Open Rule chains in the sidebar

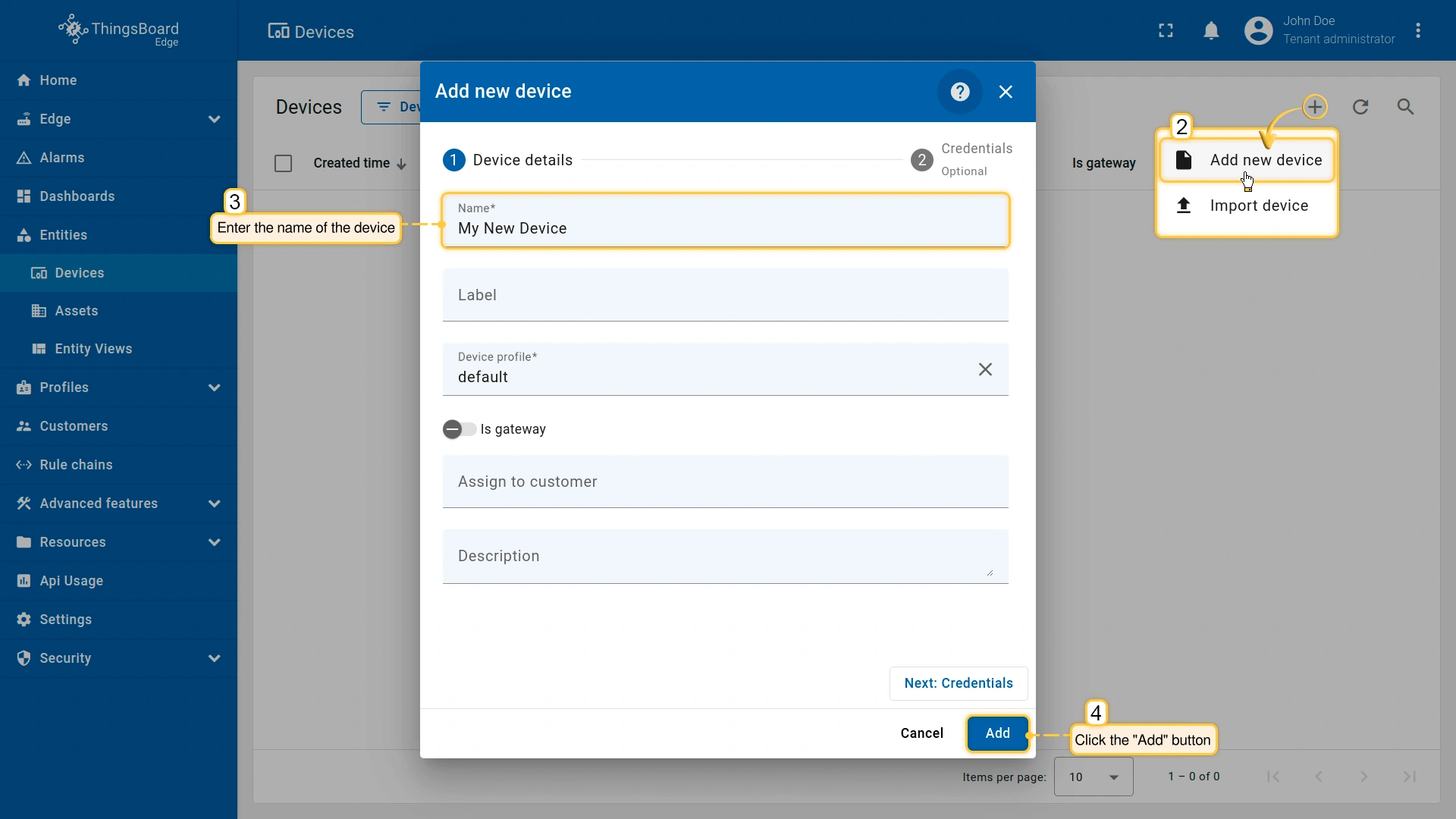tap(76, 465)
